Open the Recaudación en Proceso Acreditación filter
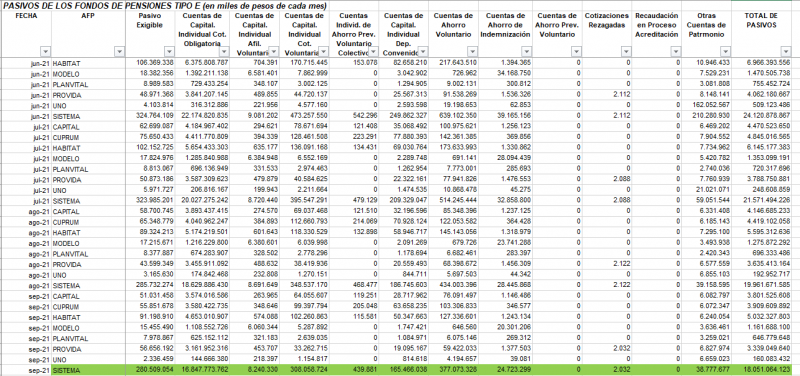Screen dimensions: 800x376 (x=676, y=52)
